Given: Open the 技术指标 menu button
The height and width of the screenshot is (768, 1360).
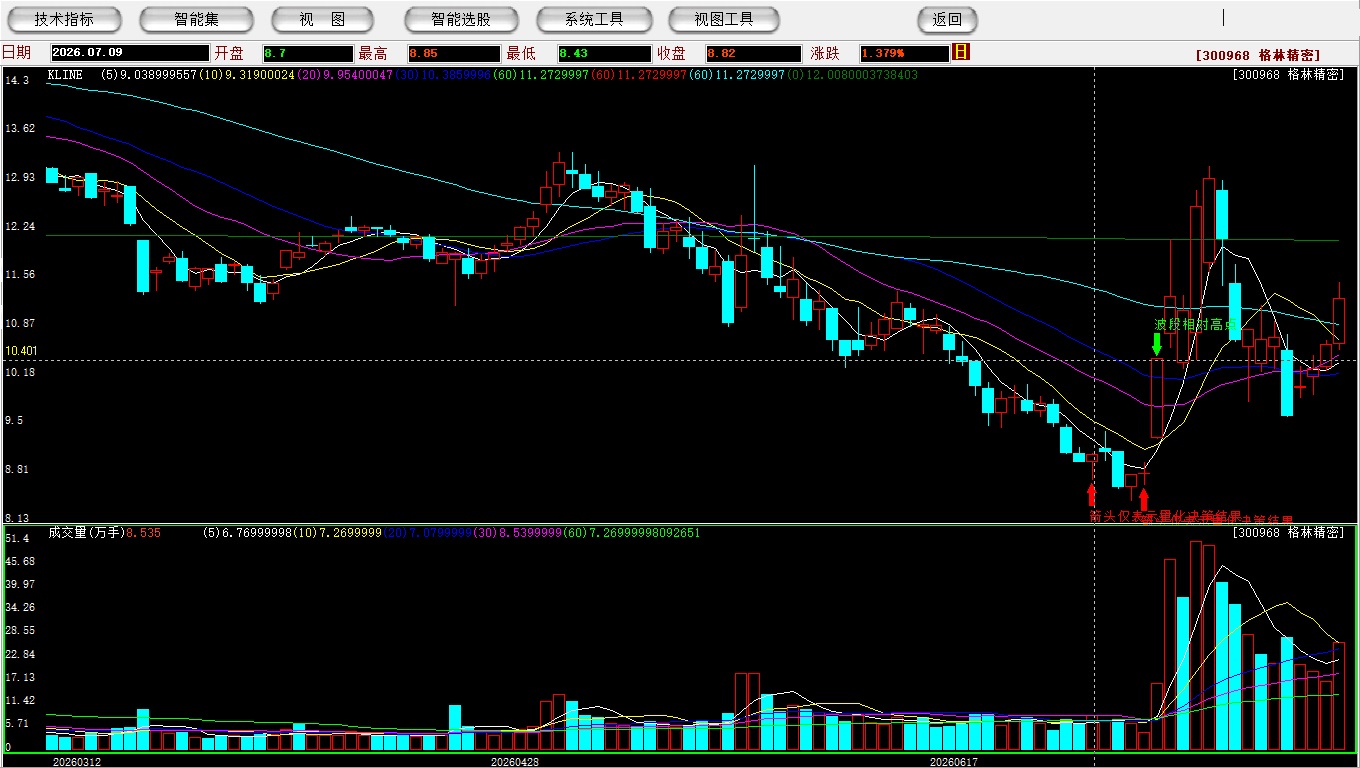Looking at the screenshot, I should click(x=64, y=19).
